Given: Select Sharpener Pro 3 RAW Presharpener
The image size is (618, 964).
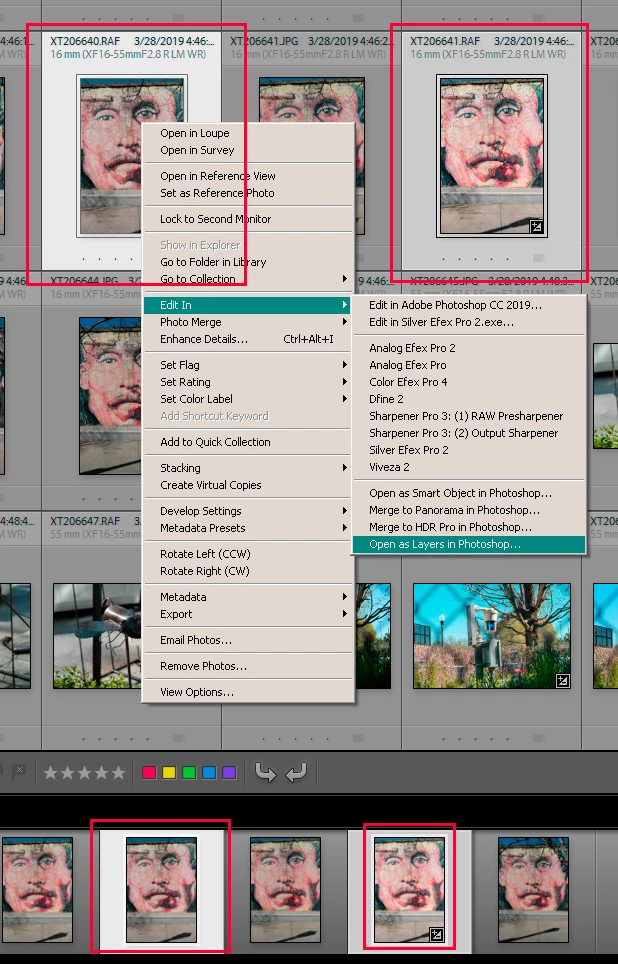Looking at the screenshot, I should [x=469, y=416].
